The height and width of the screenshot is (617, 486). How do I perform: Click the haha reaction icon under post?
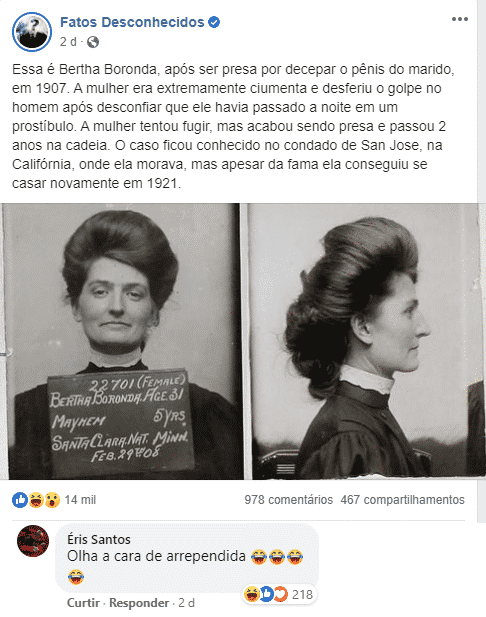pyautogui.click(x=36, y=500)
